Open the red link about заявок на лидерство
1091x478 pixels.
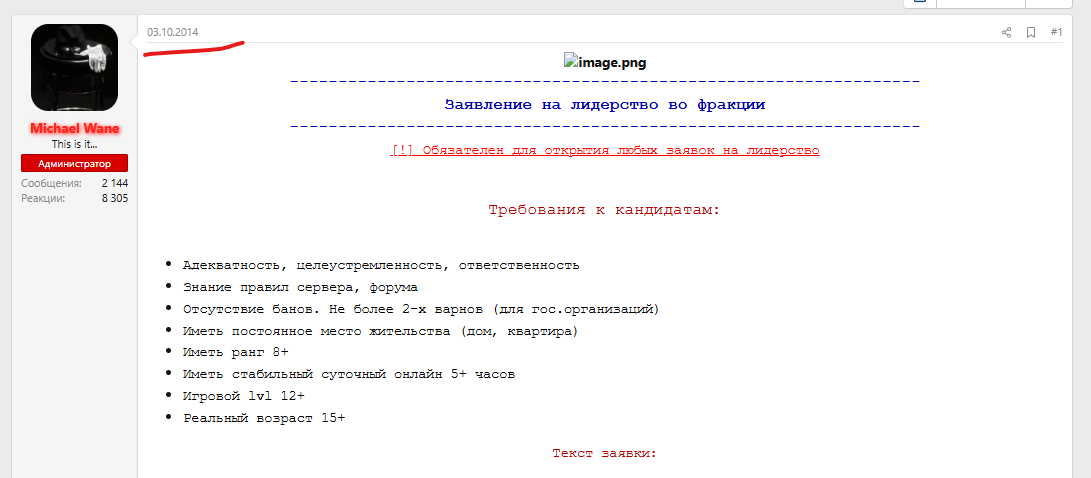[x=605, y=150]
